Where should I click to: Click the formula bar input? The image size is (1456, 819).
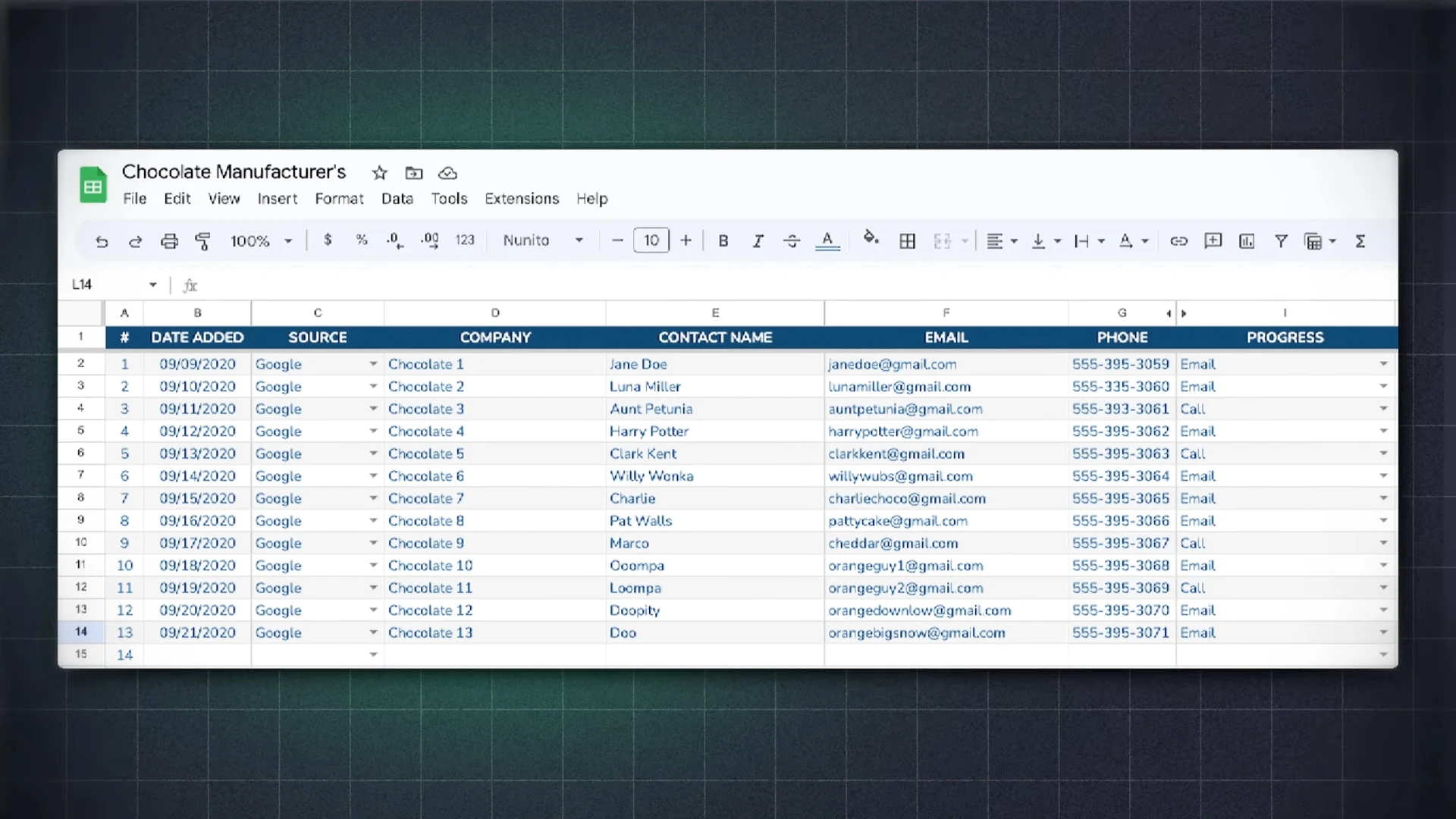tap(796, 285)
